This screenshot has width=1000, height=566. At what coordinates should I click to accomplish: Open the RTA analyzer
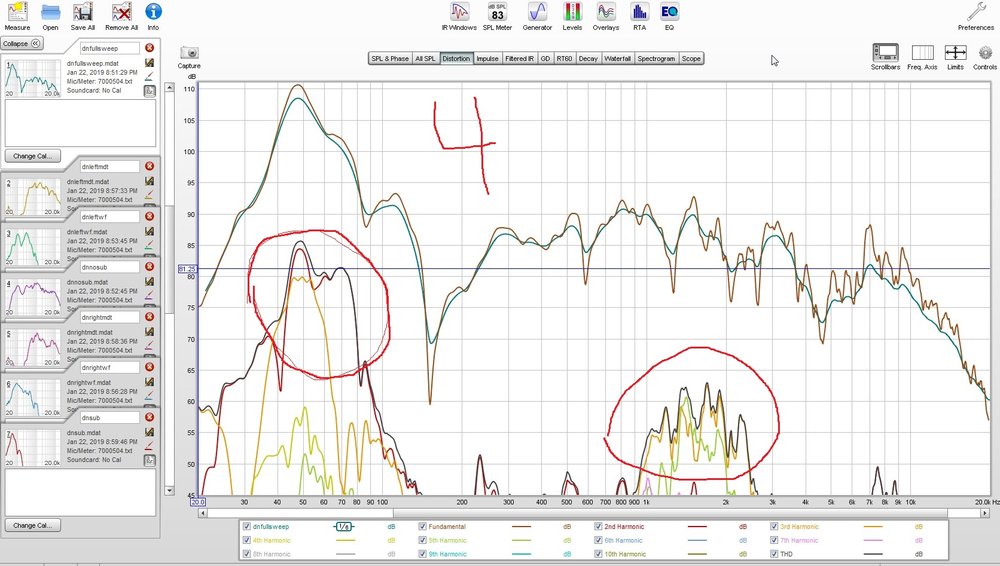pyautogui.click(x=640, y=16)
